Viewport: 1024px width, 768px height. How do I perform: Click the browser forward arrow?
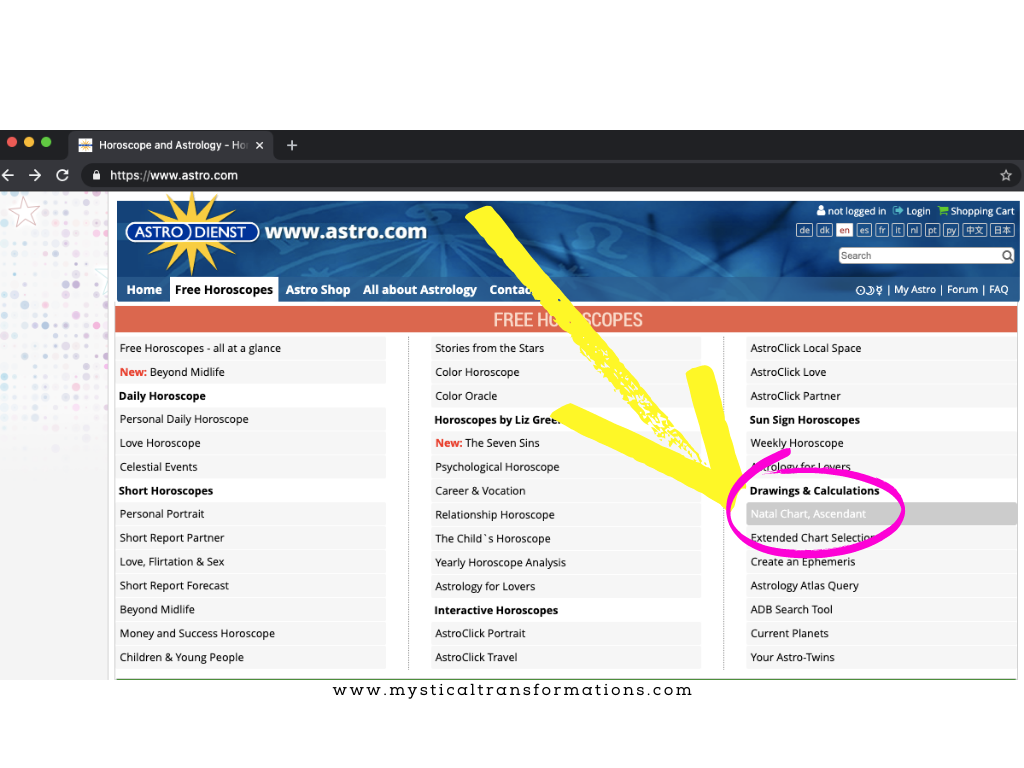(x=35, y=175)
